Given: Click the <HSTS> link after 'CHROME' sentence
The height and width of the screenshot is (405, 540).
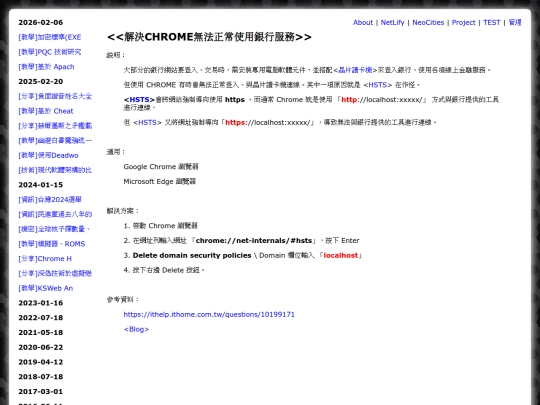Looking at the screenshot, I should [x=378, y=85].
